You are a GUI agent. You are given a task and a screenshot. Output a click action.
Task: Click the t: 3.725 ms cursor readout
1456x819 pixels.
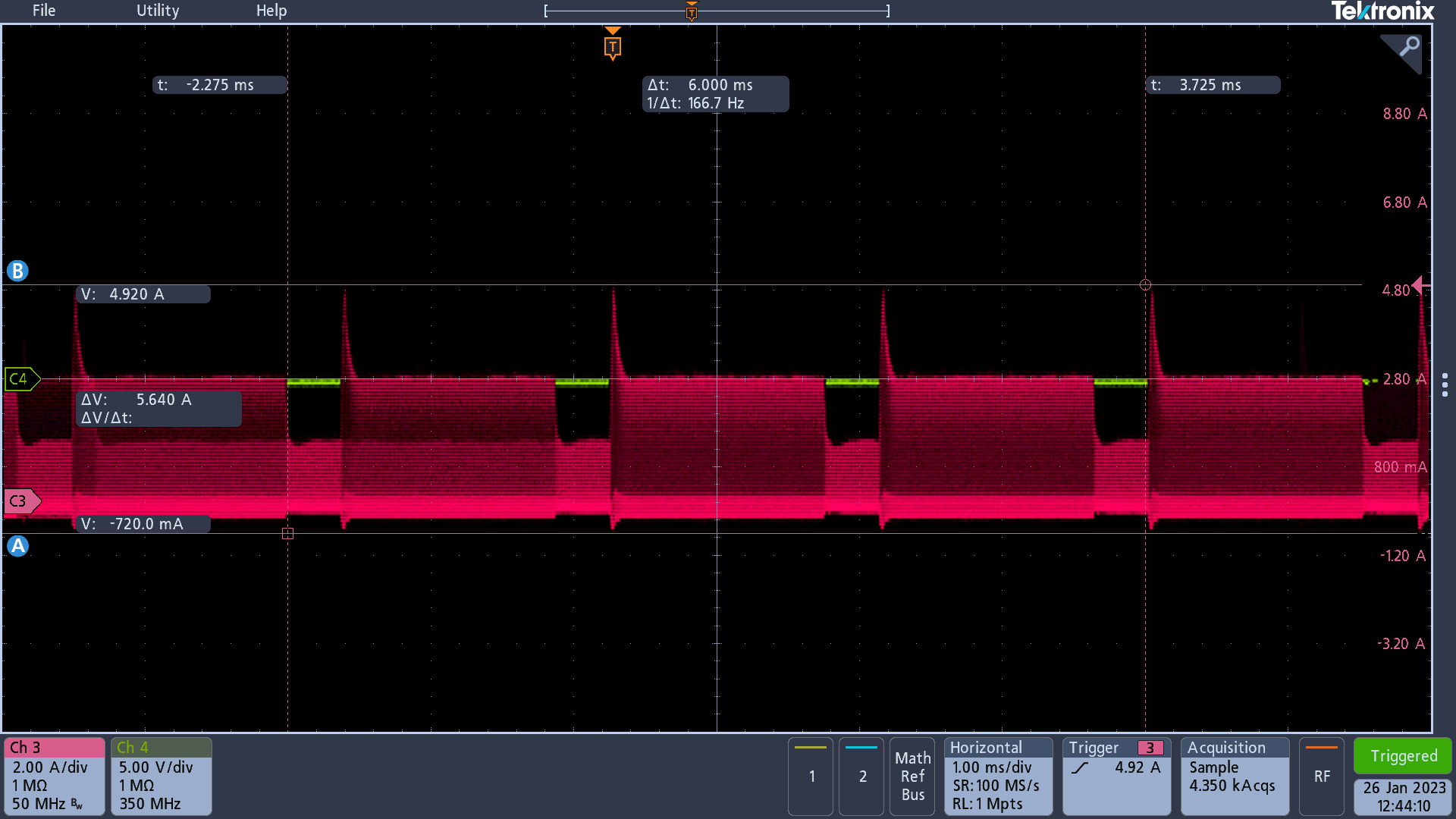tap(1213, 85)
